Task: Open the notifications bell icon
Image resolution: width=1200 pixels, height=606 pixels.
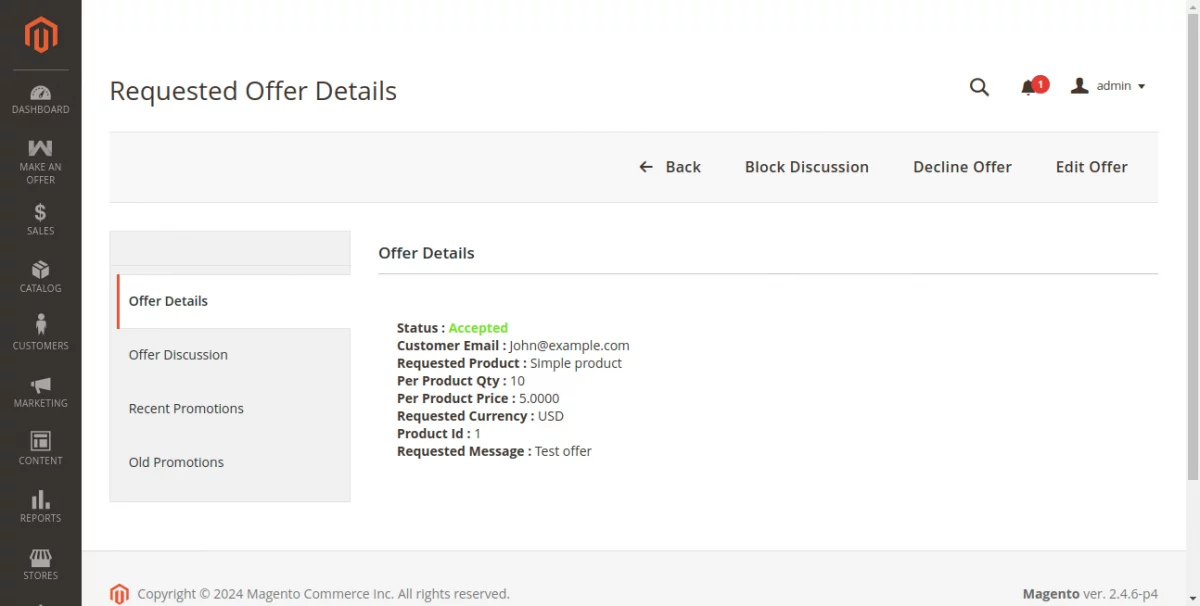Action: click(1028, 87)
